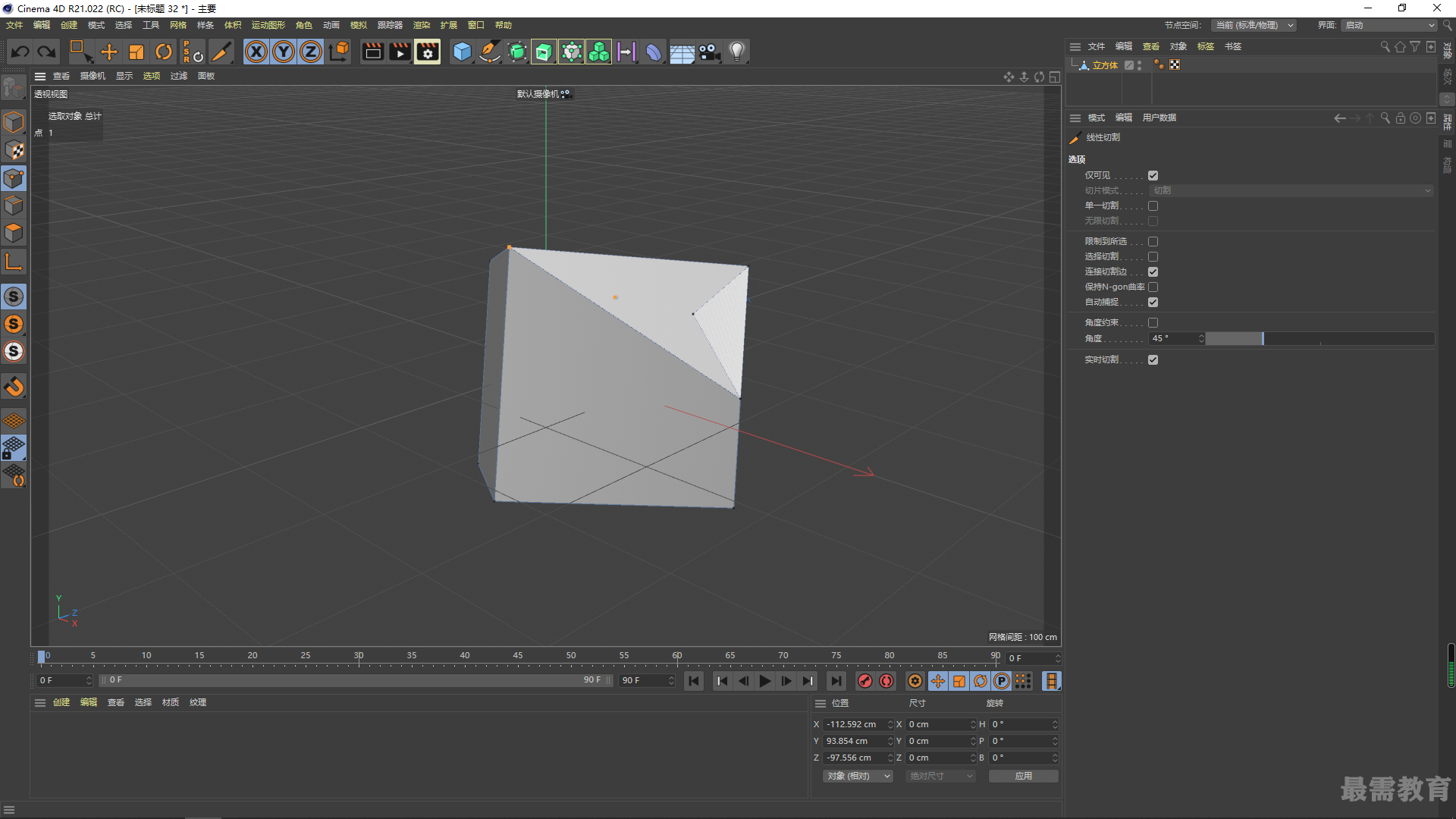Disable the 实时切割 checkbox
Image resolution: width=1456 pixels, height=819 pixels.
(x=1153, y=359)
